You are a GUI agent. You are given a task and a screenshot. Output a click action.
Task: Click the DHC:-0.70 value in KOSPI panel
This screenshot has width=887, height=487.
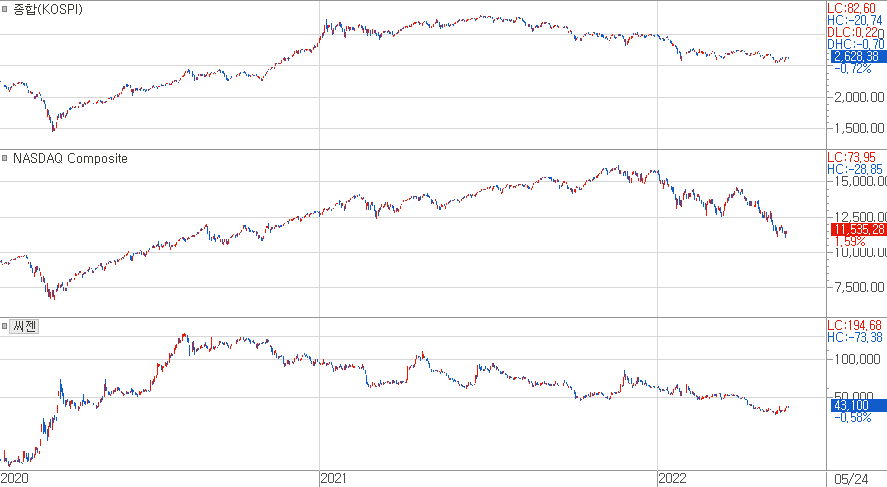coord(855,44)
